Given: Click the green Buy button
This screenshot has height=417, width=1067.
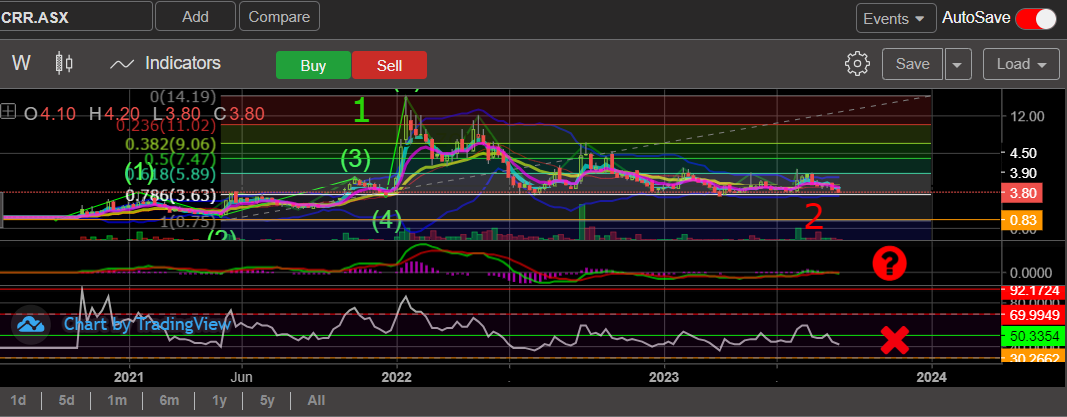Looking at the screenshot, I should point(313,65).
